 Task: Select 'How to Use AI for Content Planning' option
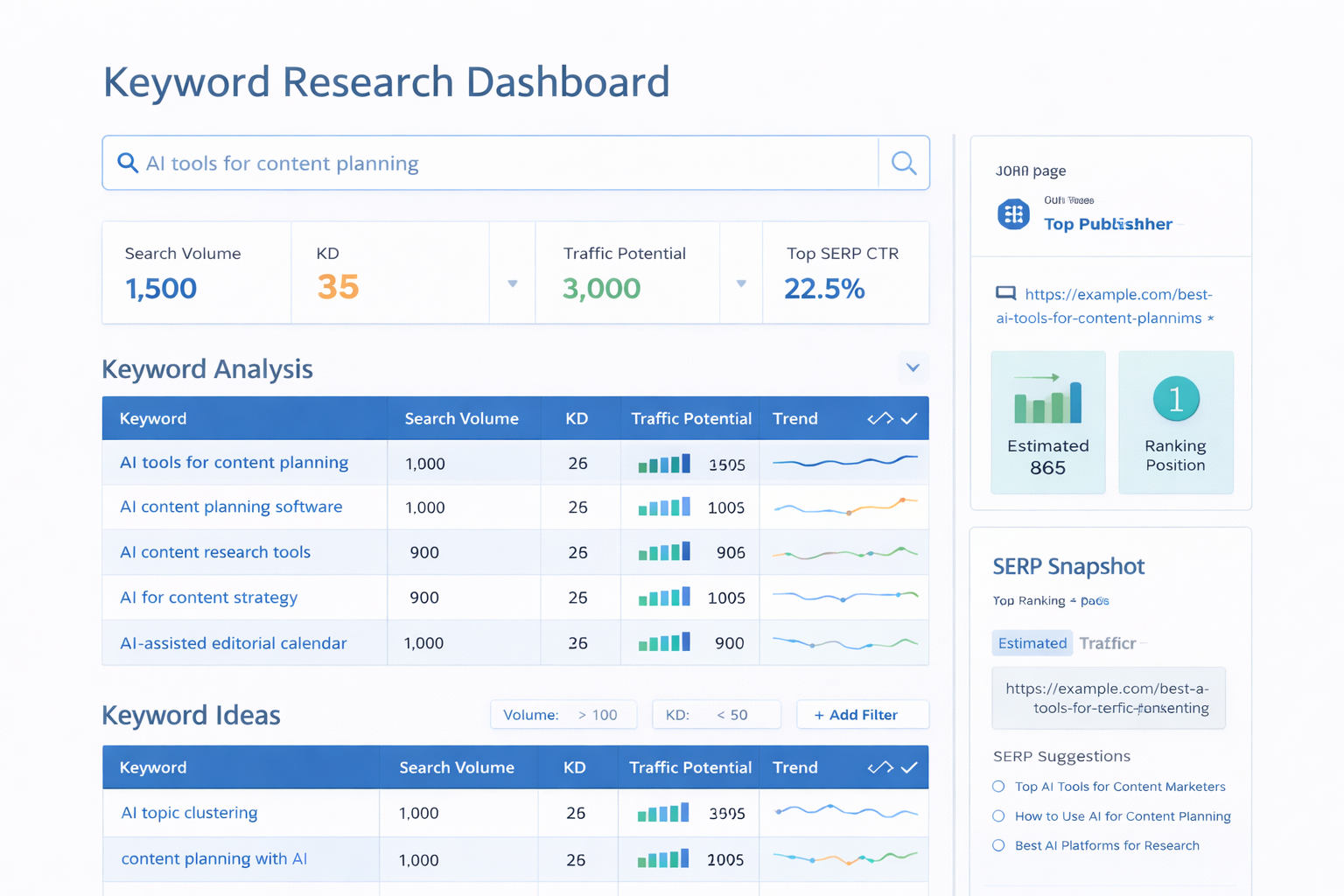tap(998, 816)
